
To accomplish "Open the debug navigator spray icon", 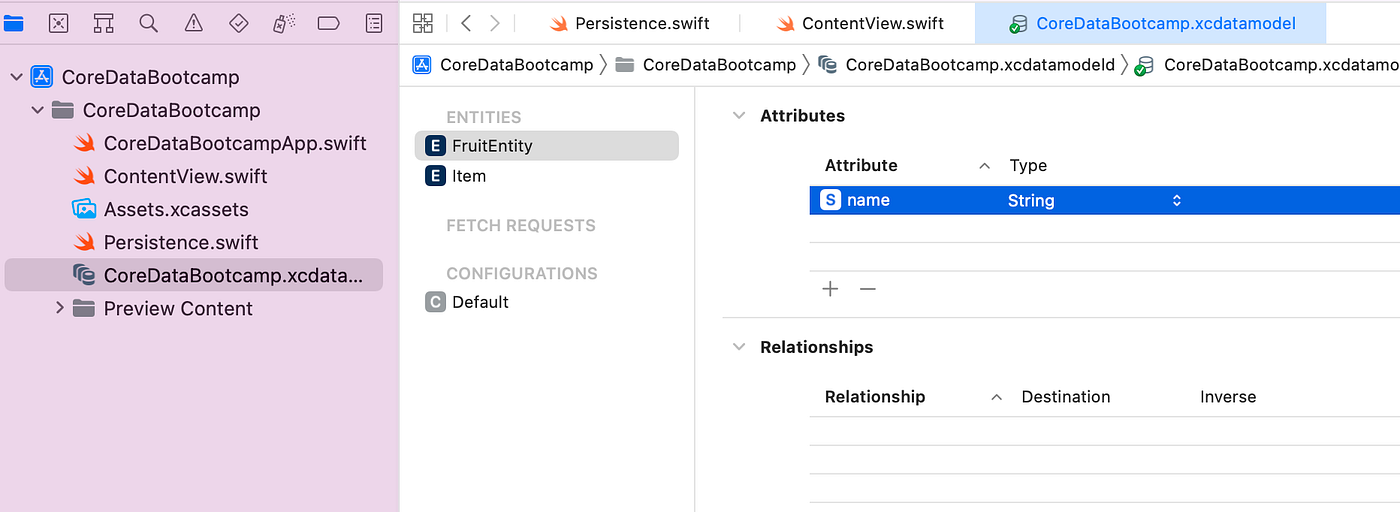I will click(284, 23).
